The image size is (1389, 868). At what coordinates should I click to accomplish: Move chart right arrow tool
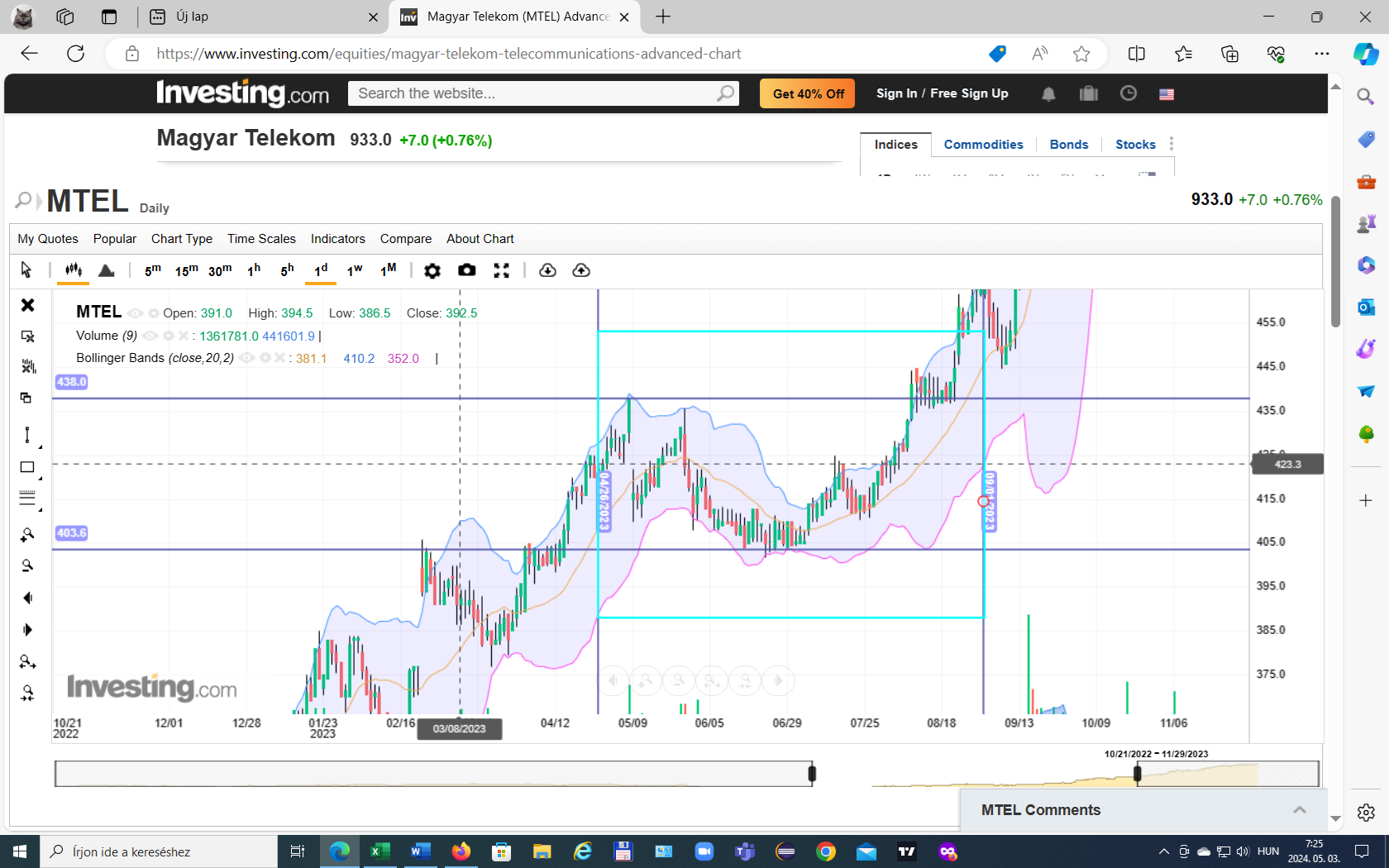[x=27, y=630]
